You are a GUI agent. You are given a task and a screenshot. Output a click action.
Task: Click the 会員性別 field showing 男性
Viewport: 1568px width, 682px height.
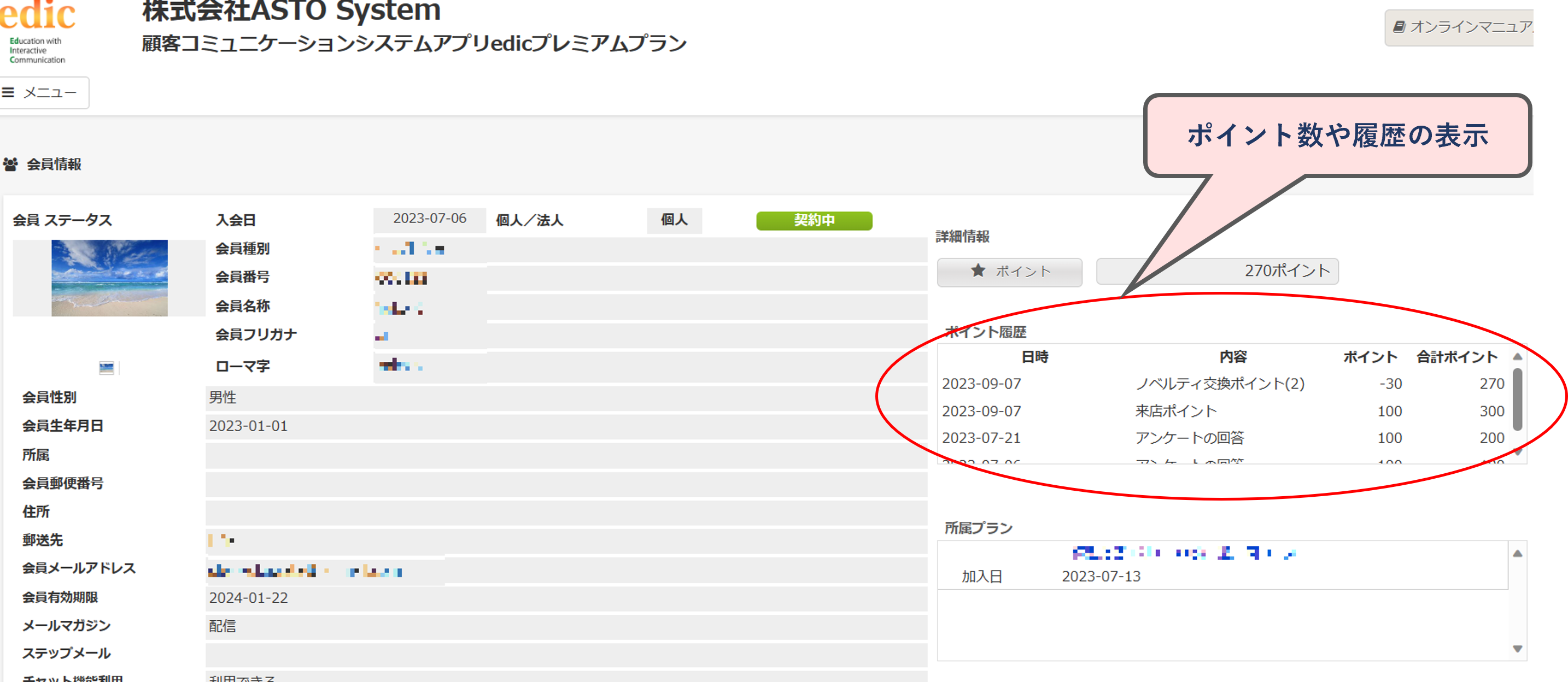pyautogui.click(x=566, y=397)
